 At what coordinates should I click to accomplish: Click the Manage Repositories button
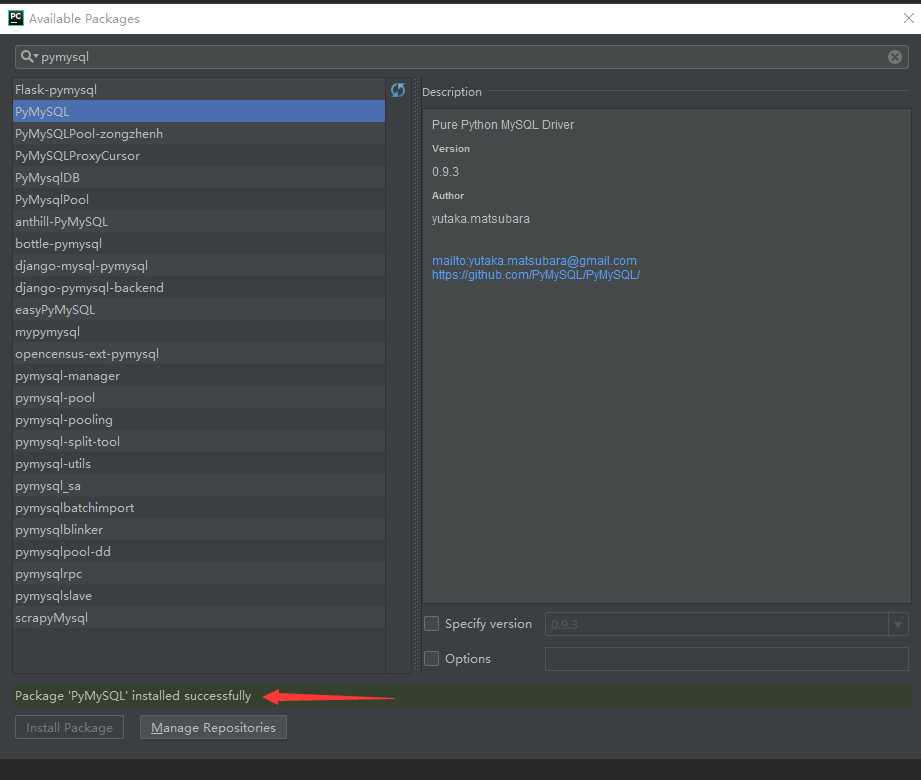(x=213, y=728)
